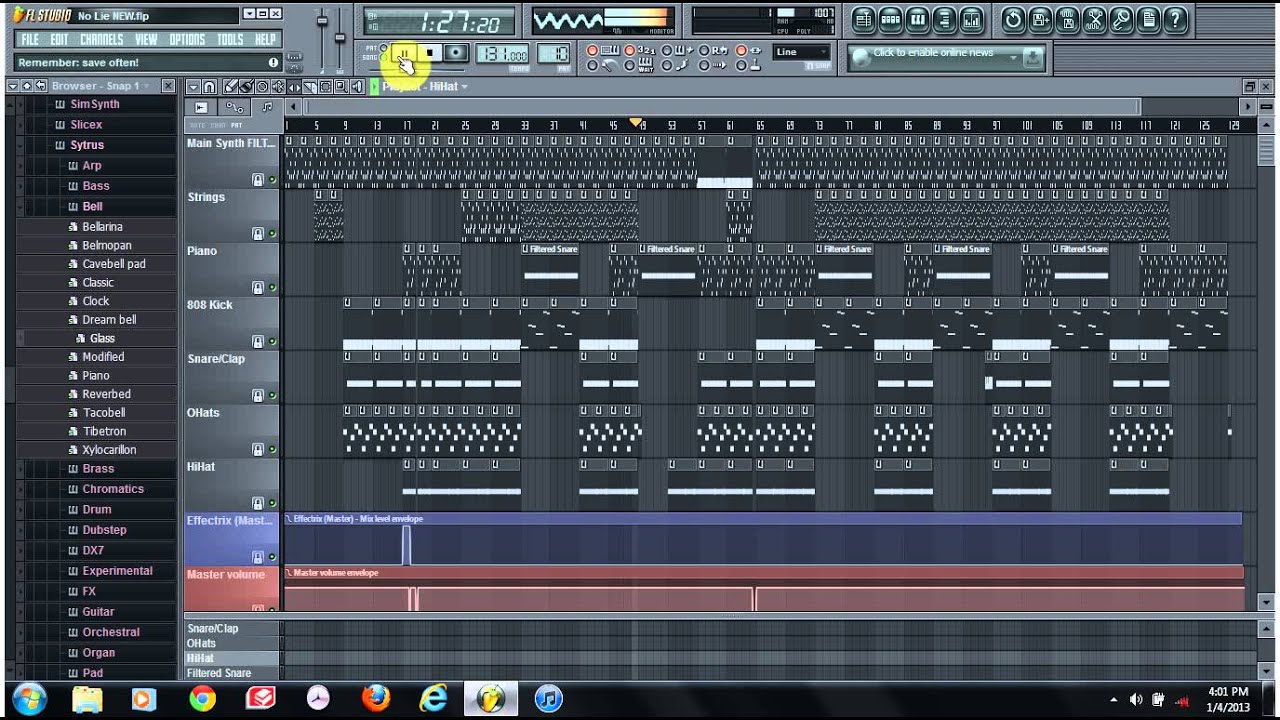This screenshot has height=720, width=1280.
Task: Open the CHANNELS menu
Action: coord(102,40)
